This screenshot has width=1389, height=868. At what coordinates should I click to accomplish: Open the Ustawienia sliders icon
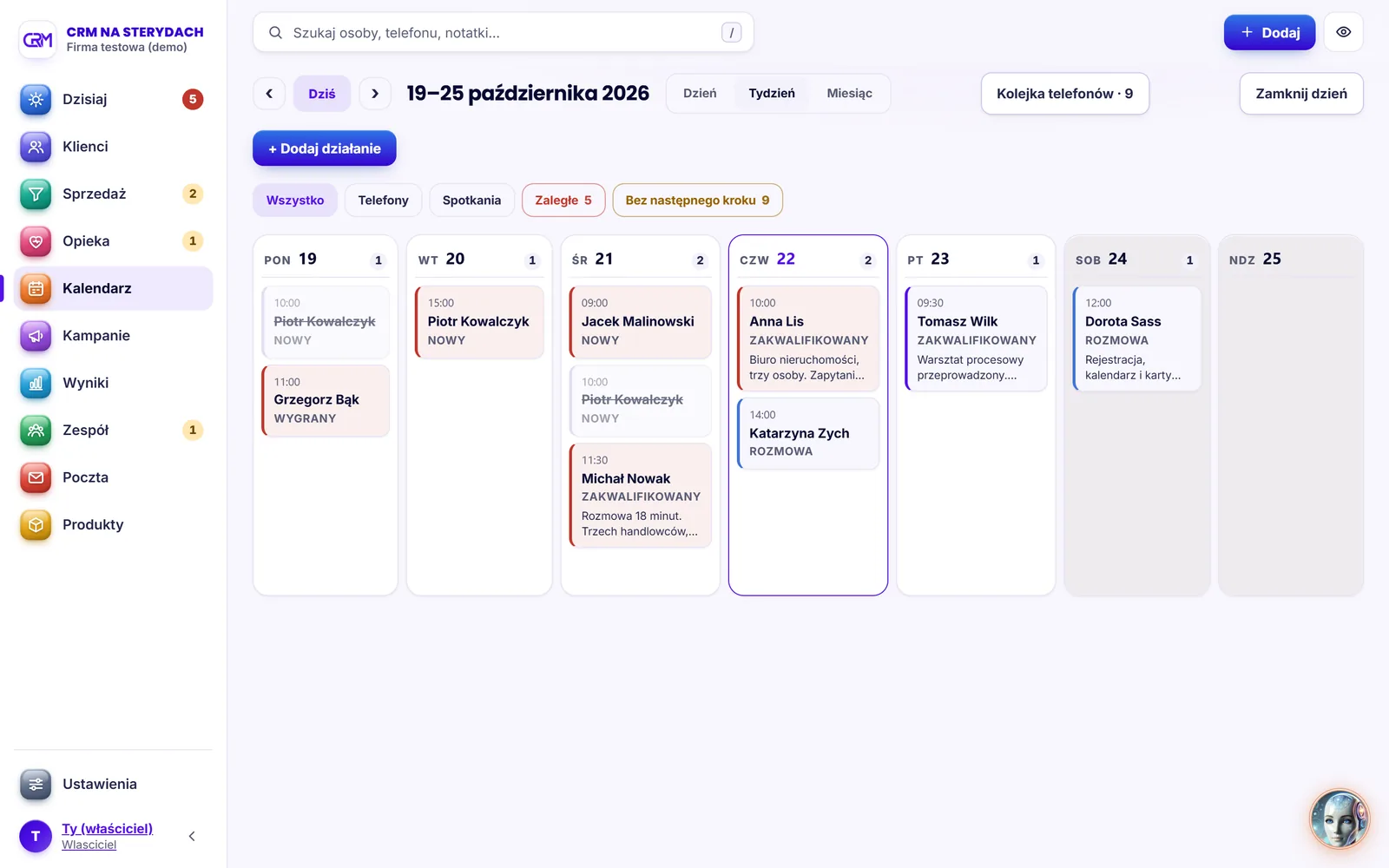tap(36, 785)
